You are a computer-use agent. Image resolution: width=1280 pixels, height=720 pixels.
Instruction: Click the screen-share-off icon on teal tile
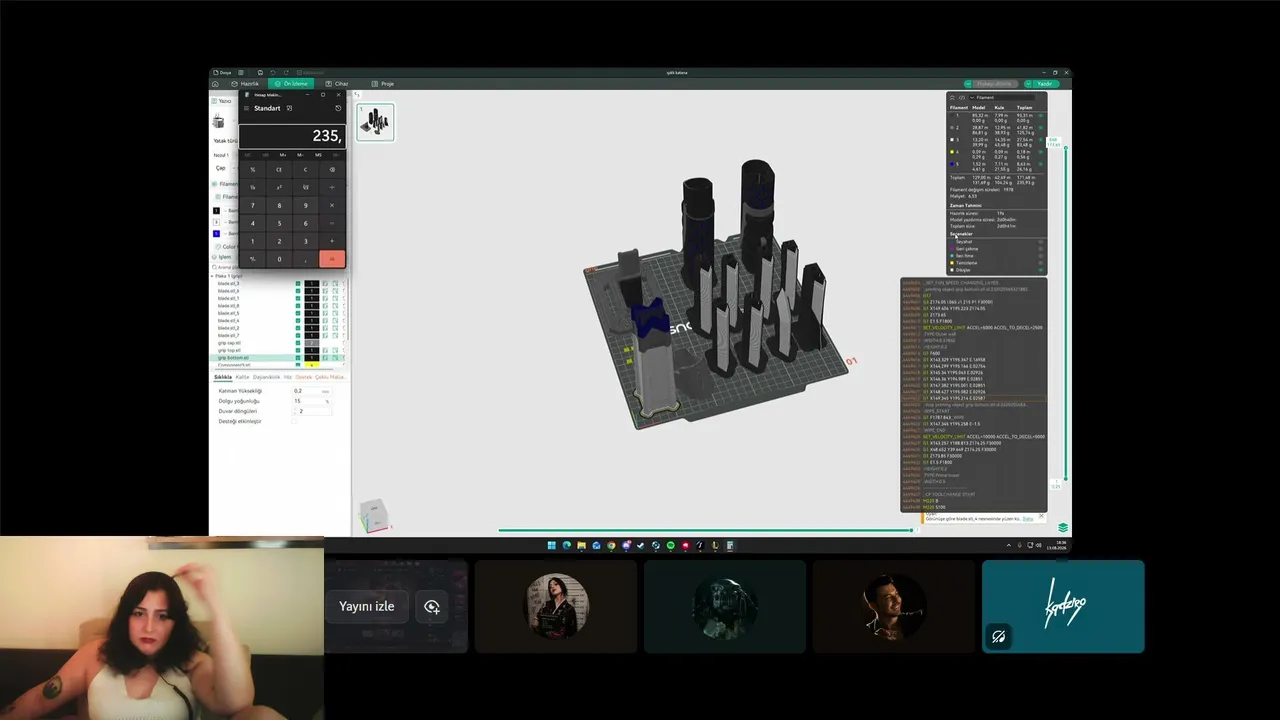click(998, 637)
